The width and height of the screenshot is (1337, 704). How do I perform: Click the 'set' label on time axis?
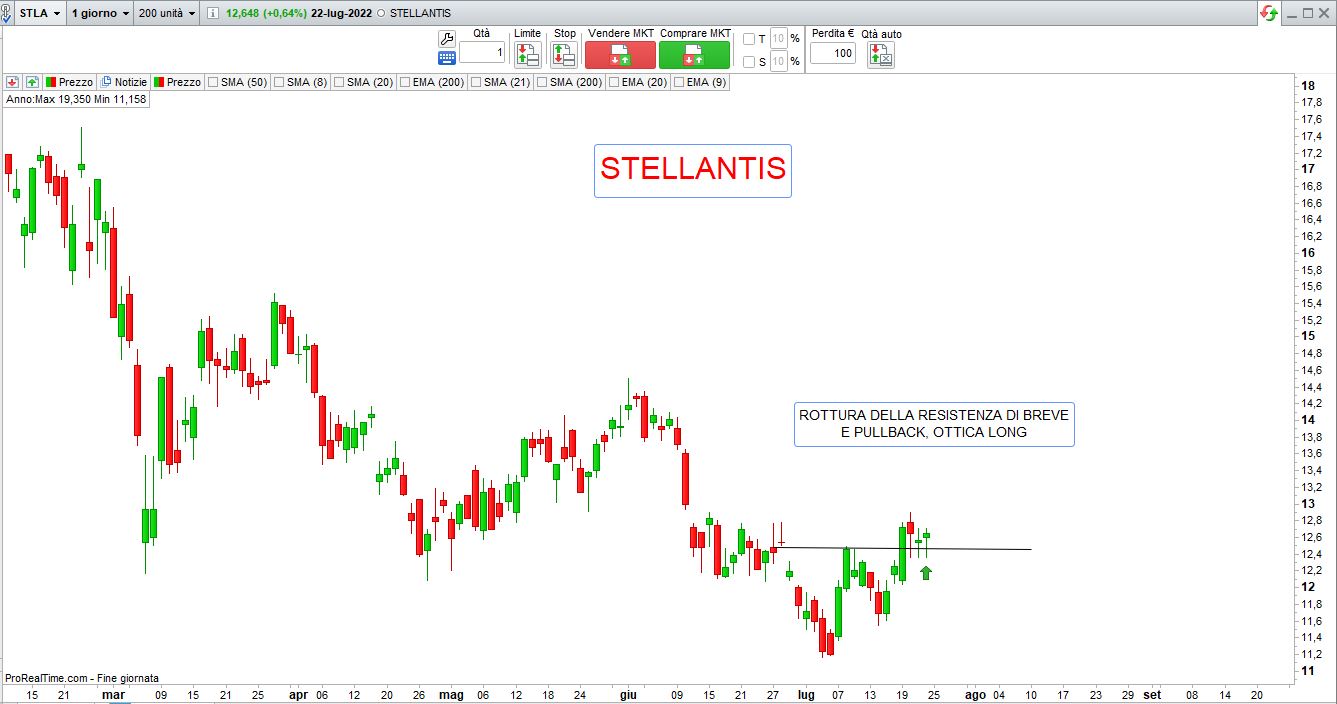1152,694
